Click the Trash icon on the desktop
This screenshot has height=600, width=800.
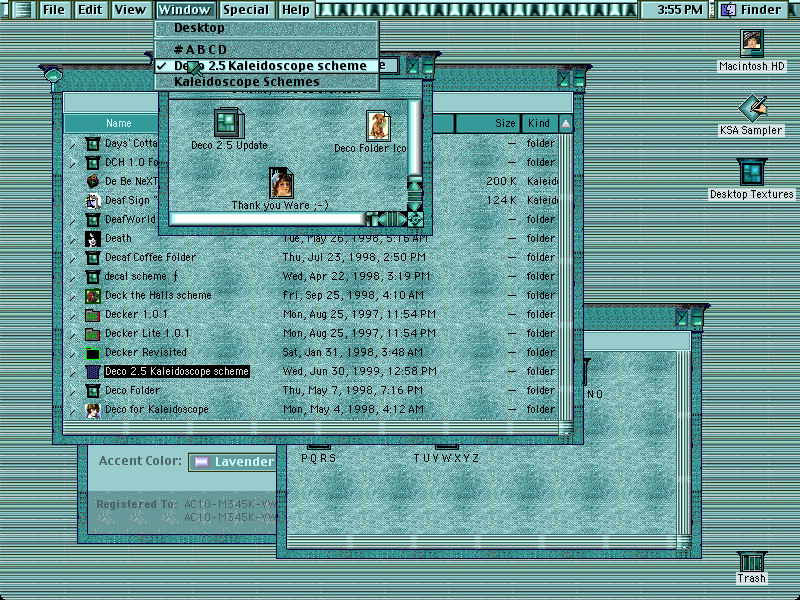coord(752,562)
